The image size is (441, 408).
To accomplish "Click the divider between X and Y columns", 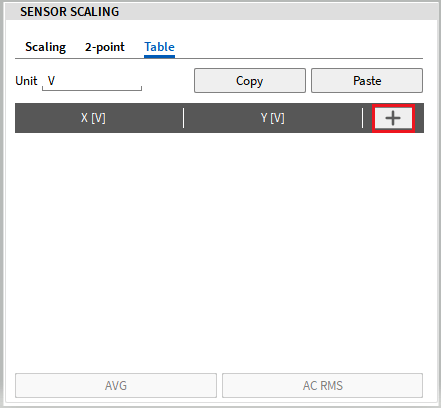I will 183,118.
